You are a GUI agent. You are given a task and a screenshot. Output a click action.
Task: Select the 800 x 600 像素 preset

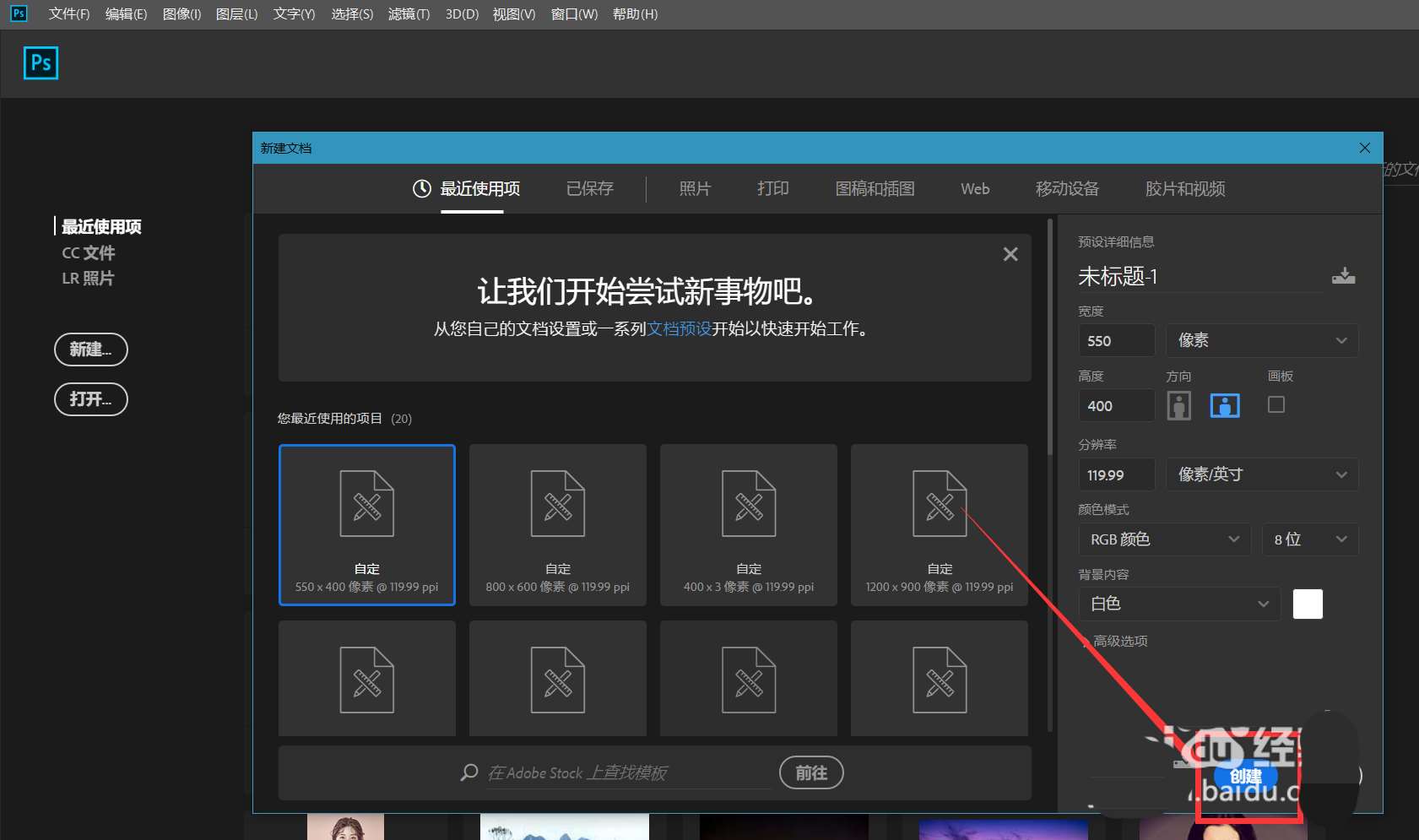point(557,524)
